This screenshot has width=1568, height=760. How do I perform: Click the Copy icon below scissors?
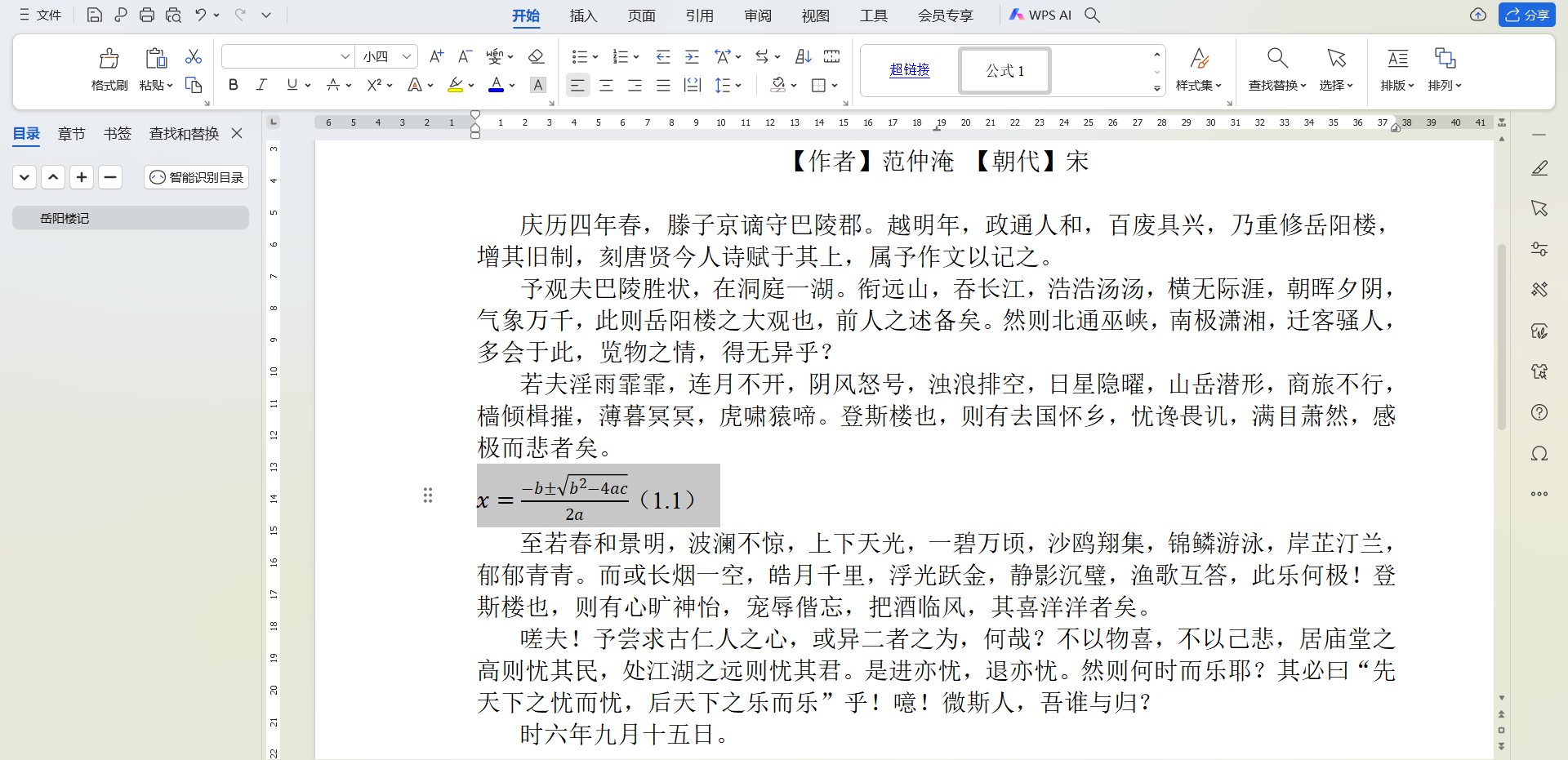194,85
